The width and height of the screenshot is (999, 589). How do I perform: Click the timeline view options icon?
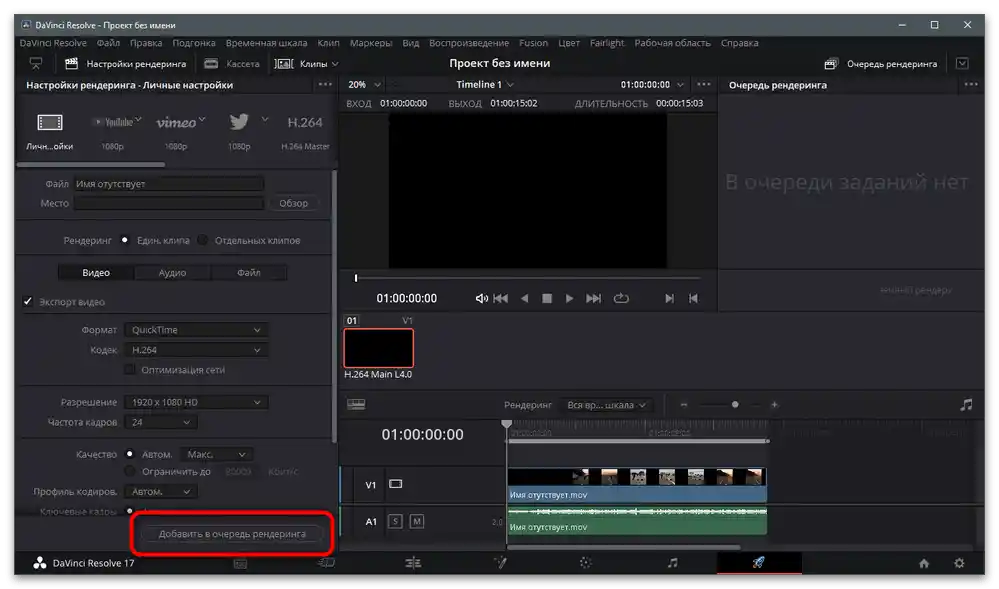pyautogui.click(x=356, y=405)
